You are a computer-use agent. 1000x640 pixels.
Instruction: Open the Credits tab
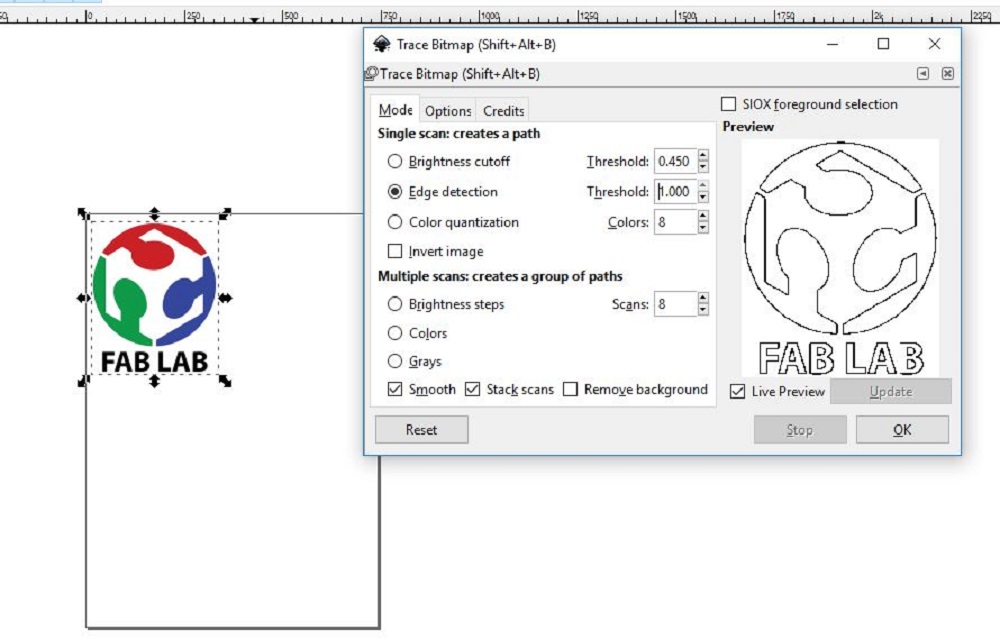click(x=503, y=111)
